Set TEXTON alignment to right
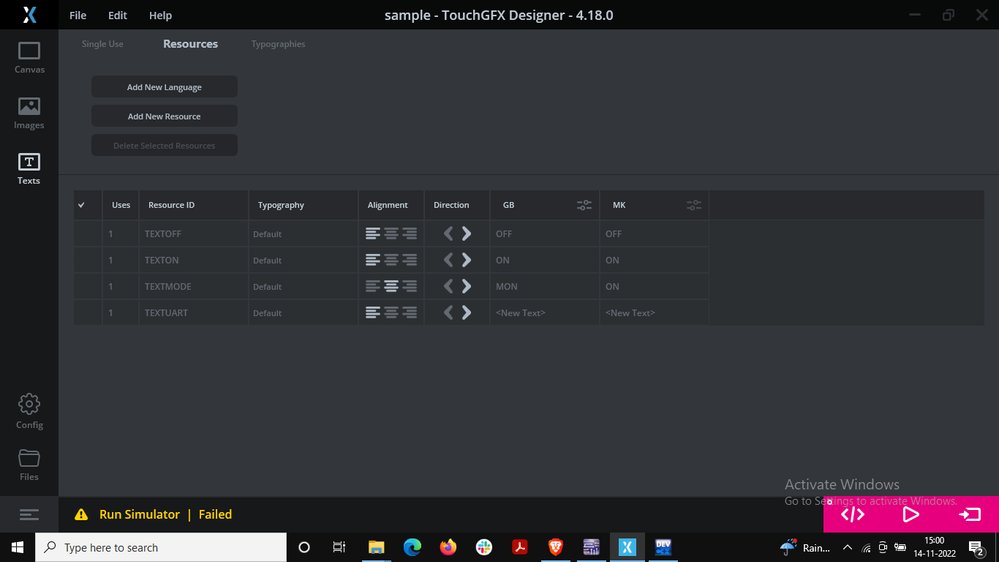 [410, 260]
